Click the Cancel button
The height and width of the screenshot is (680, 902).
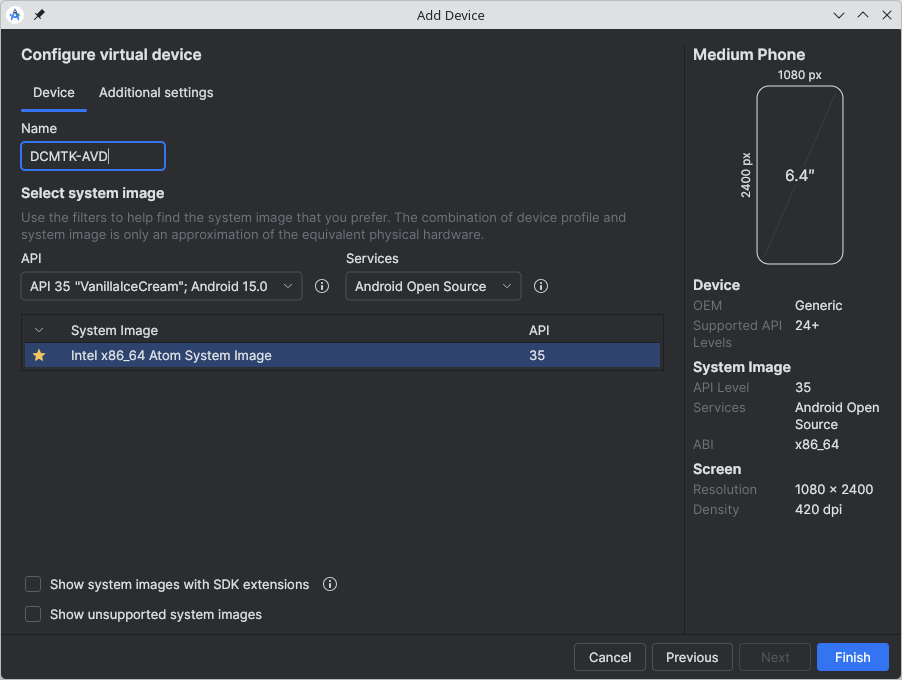[610, 657]
